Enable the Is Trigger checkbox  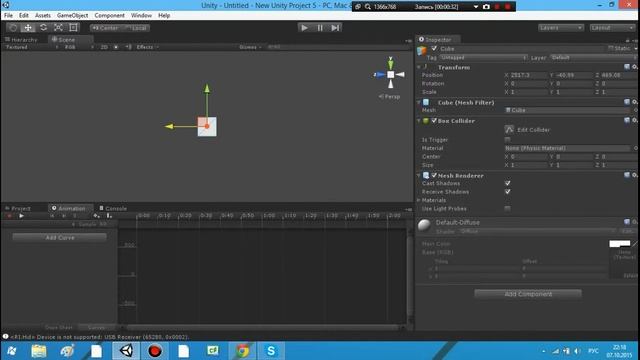pyautogui.click(x=507, y=140)
